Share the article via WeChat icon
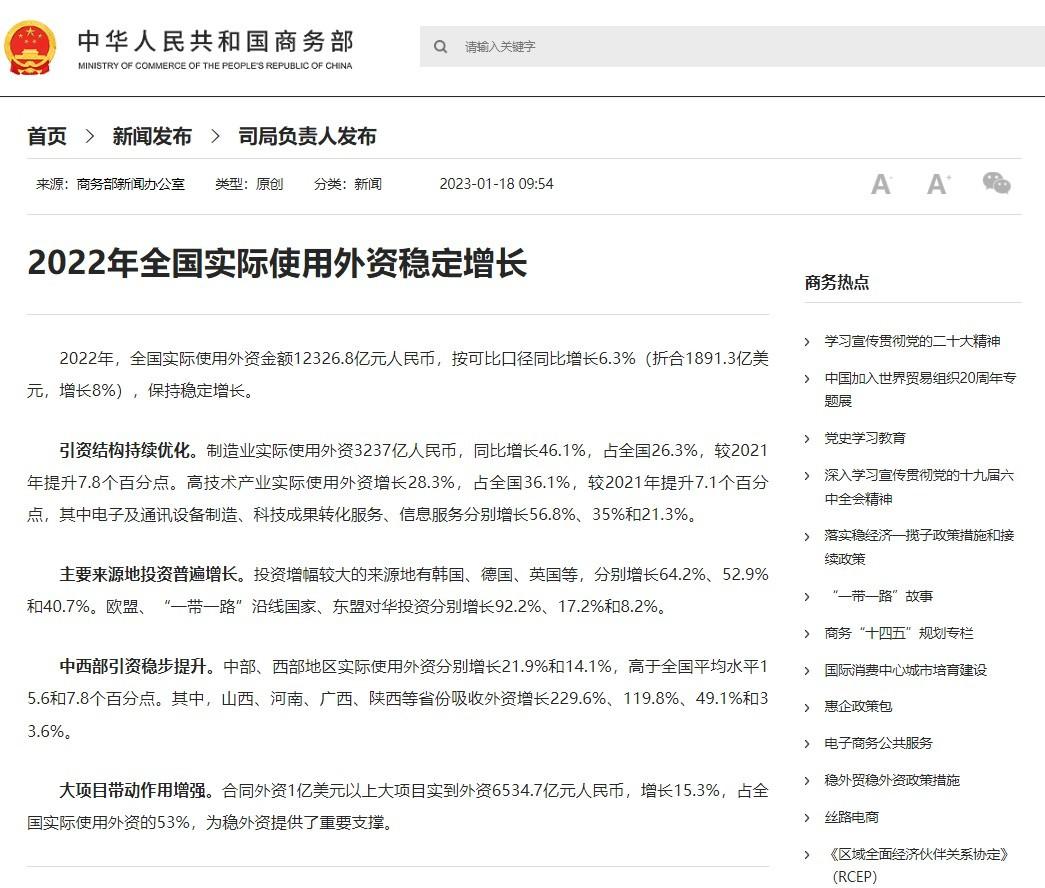The image size is (1045, 888). (996, 183)
